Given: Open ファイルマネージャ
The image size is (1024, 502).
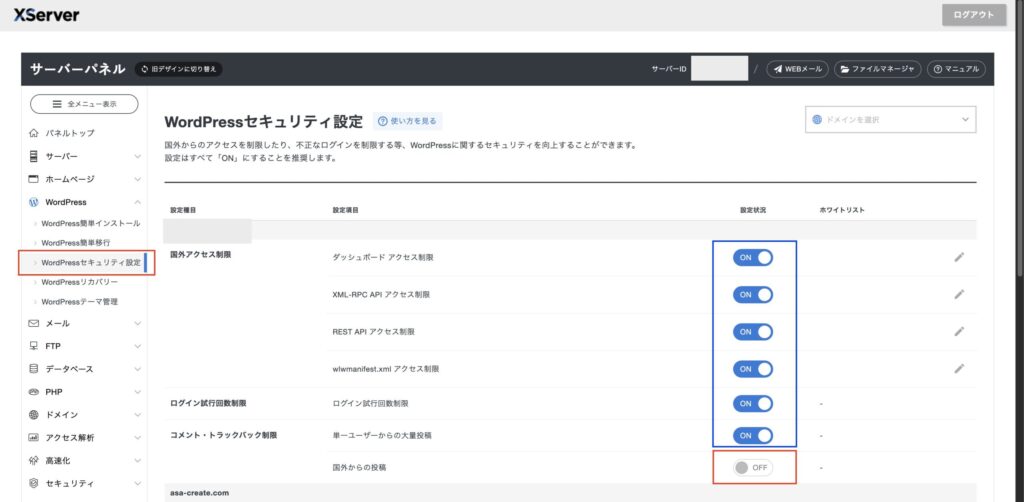Looking at the screenshot, I should [x=877, y=69].
